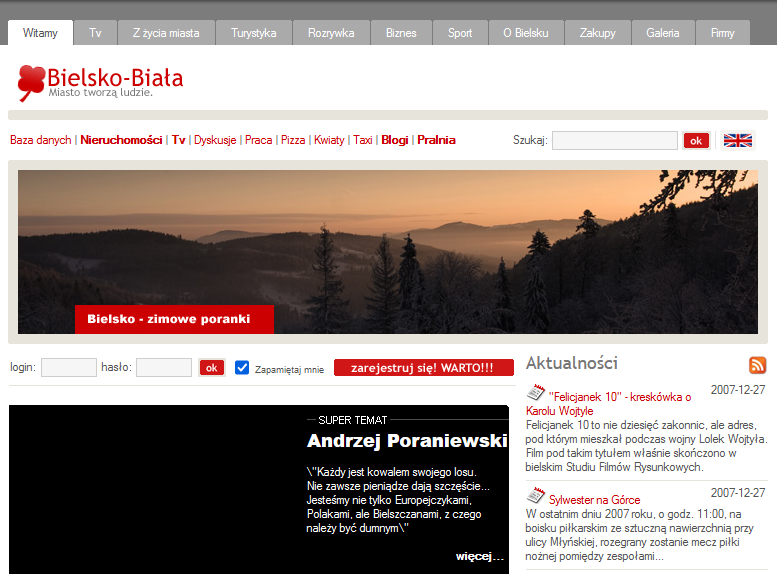Click the news icon beside Sylwester na Górce
The image size is (777, 574).
point(535,495)
